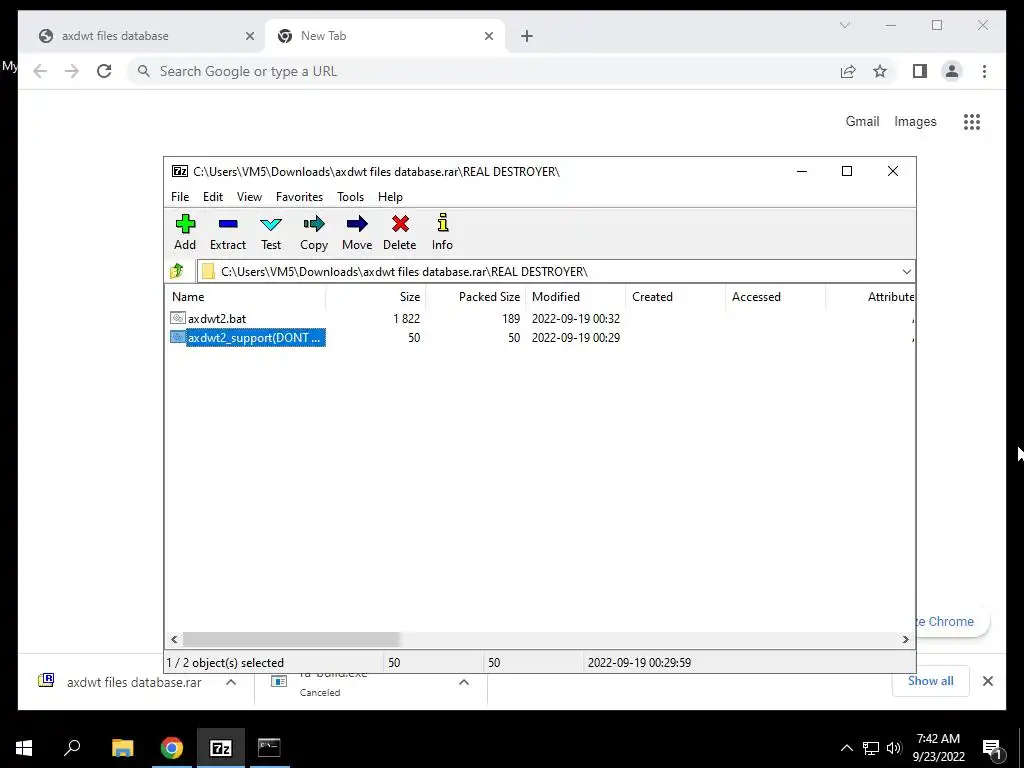Screen dimensions: 1024x768
Task: Open a new Chrome tab with plus
Action: pos(527,36)
